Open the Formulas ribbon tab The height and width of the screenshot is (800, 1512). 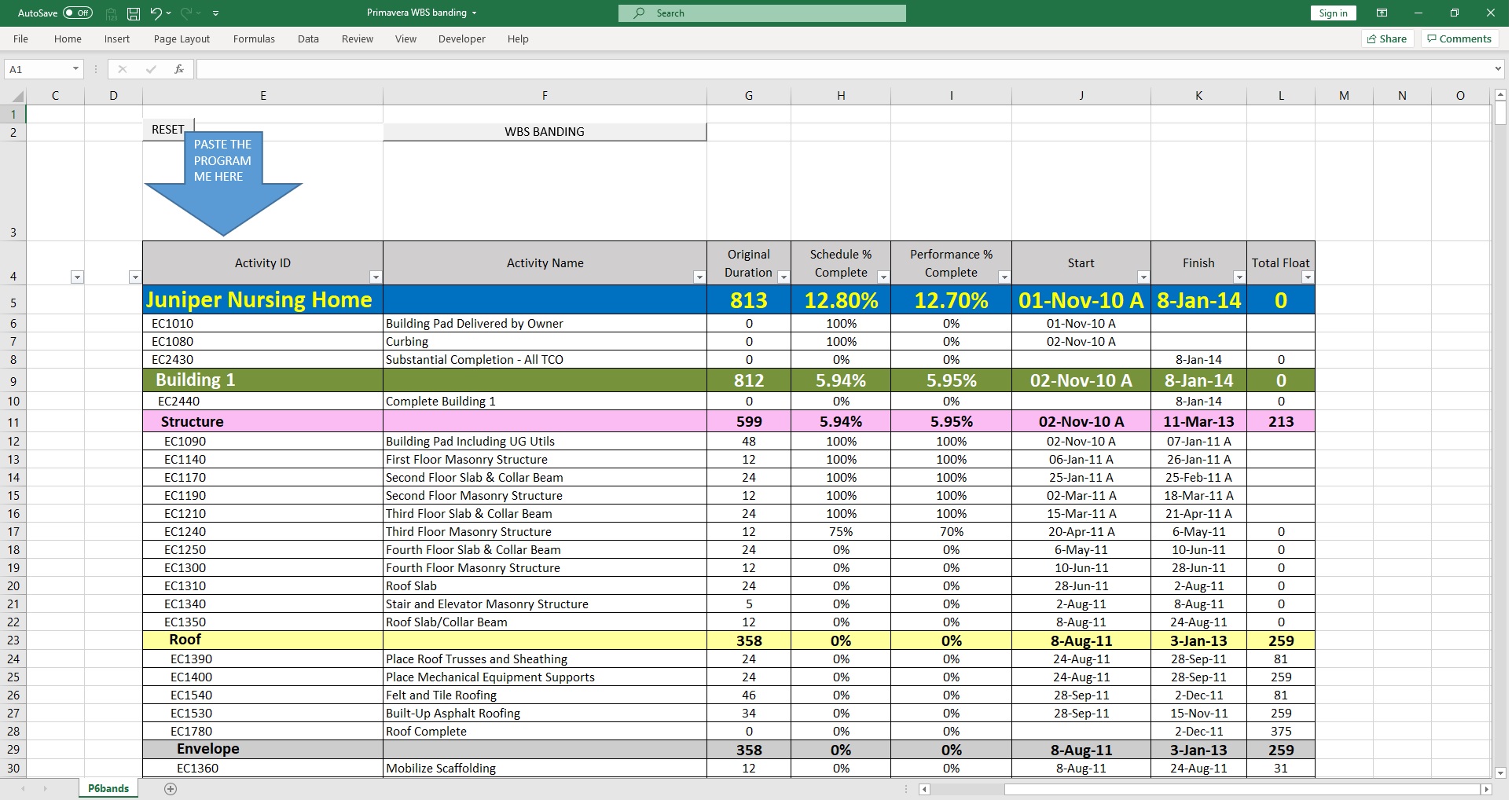[254, 39]
